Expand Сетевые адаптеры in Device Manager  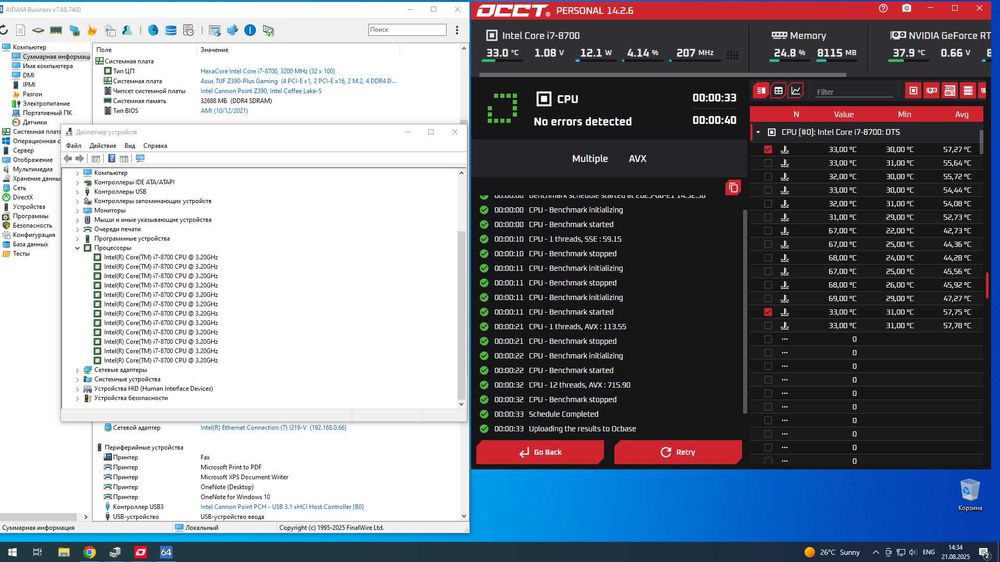coord(78,370)
